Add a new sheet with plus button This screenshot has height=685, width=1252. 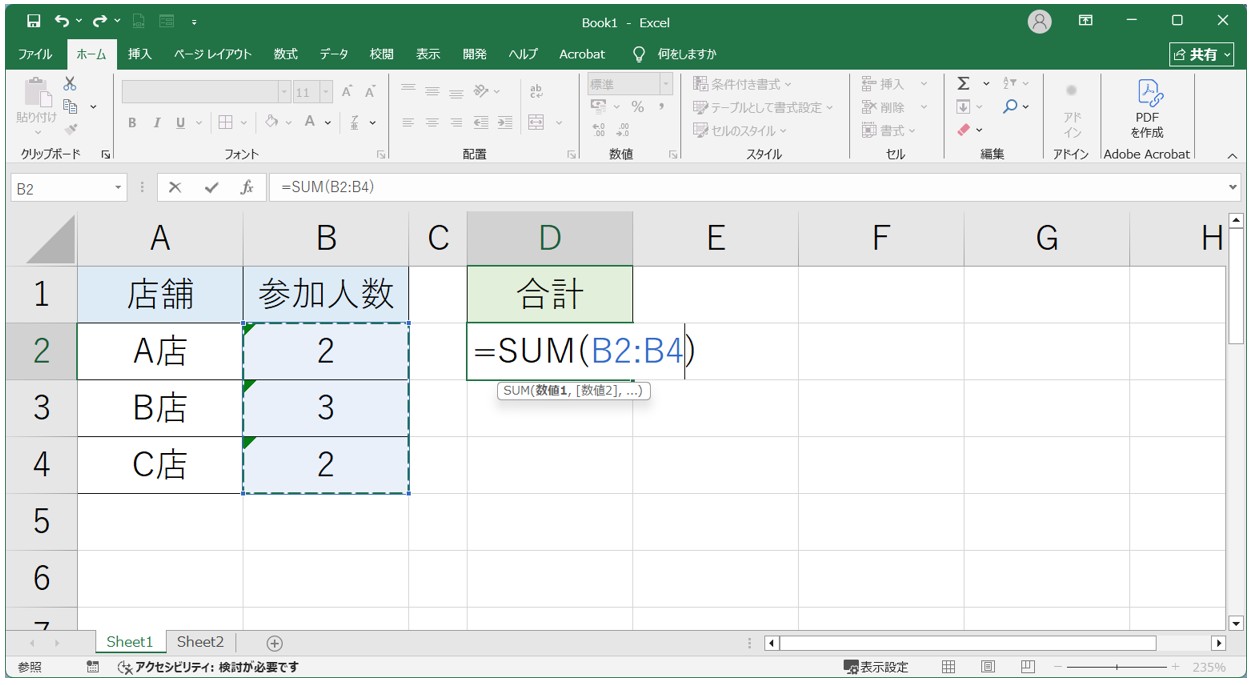(274, 643)
